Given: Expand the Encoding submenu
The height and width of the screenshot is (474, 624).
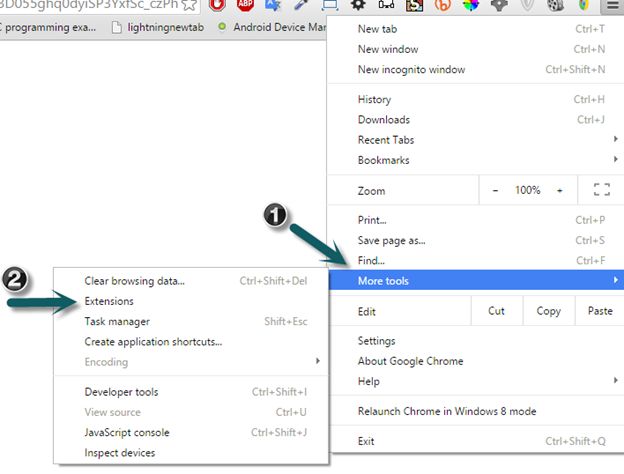Looking at the screenshot, I should click(x=191, y=362).
